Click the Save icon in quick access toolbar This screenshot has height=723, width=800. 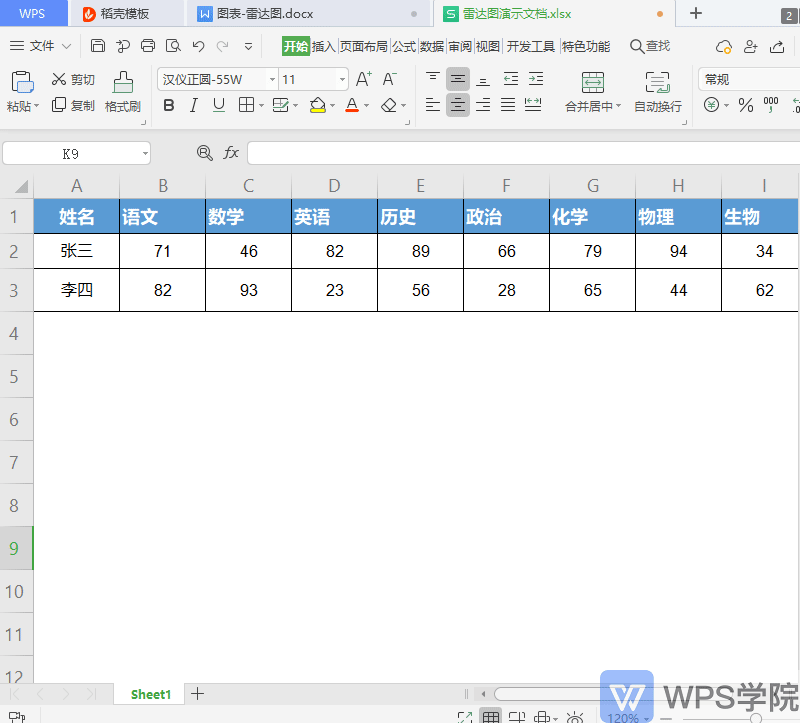pyautogui.click(x=97, y=46)
